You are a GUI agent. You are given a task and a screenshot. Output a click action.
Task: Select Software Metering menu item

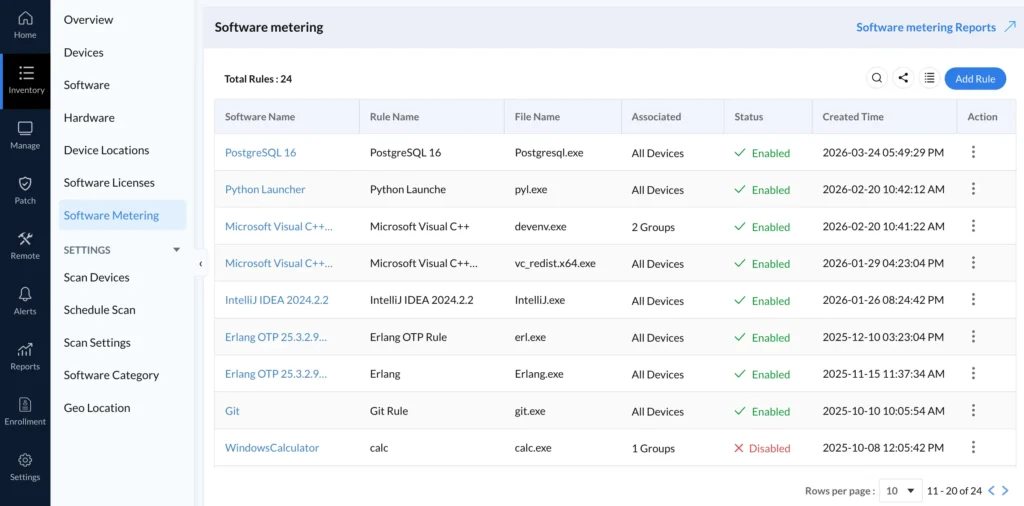(x=122, y=215)
